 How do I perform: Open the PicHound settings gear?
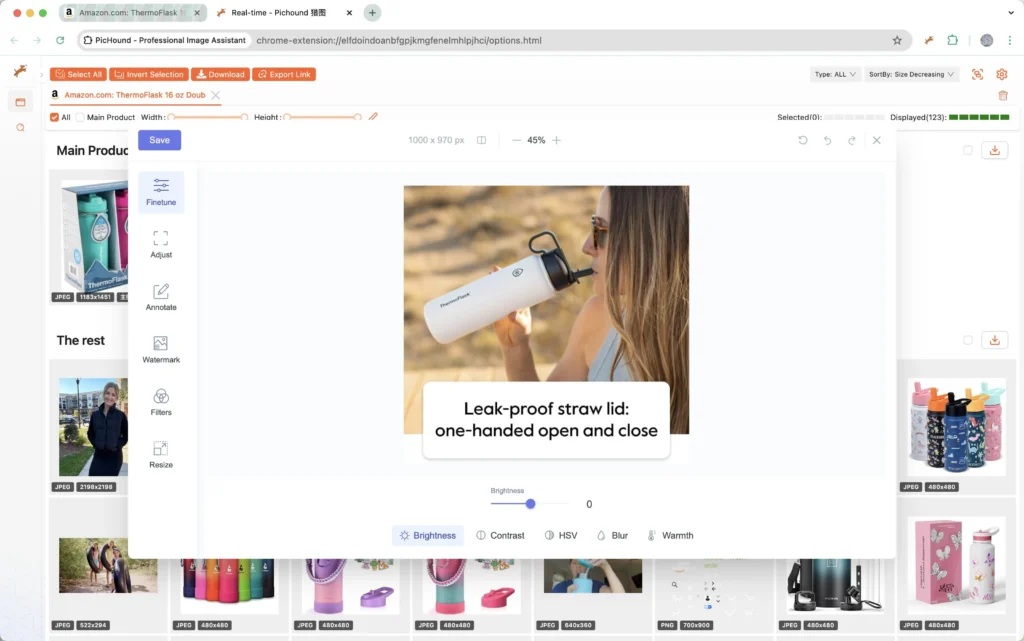coord(1003,74)
